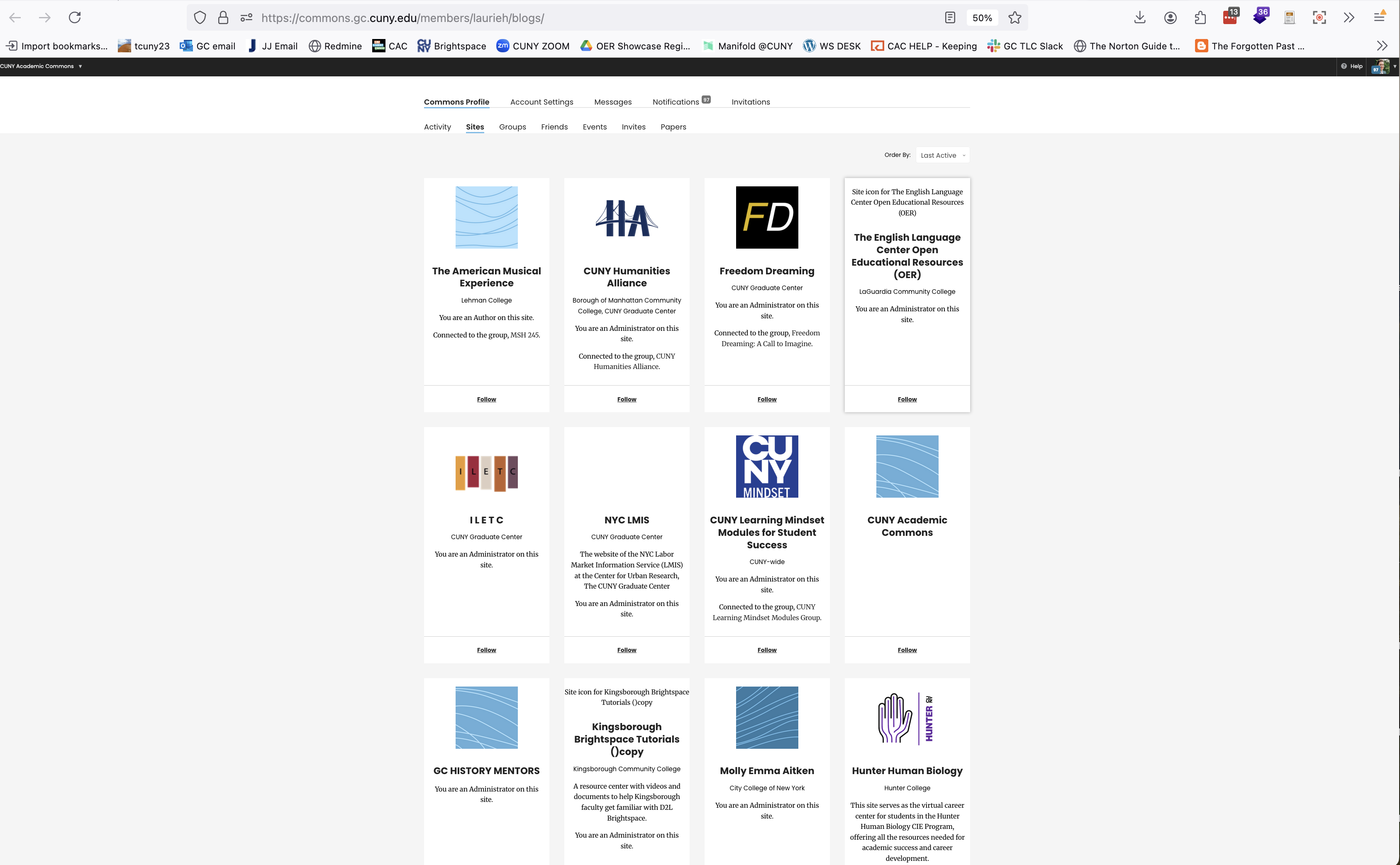Viewport: 1400px width, 865px height.
Task: Open the Order By Last Active dropdown
Action: tap(942, 155)
